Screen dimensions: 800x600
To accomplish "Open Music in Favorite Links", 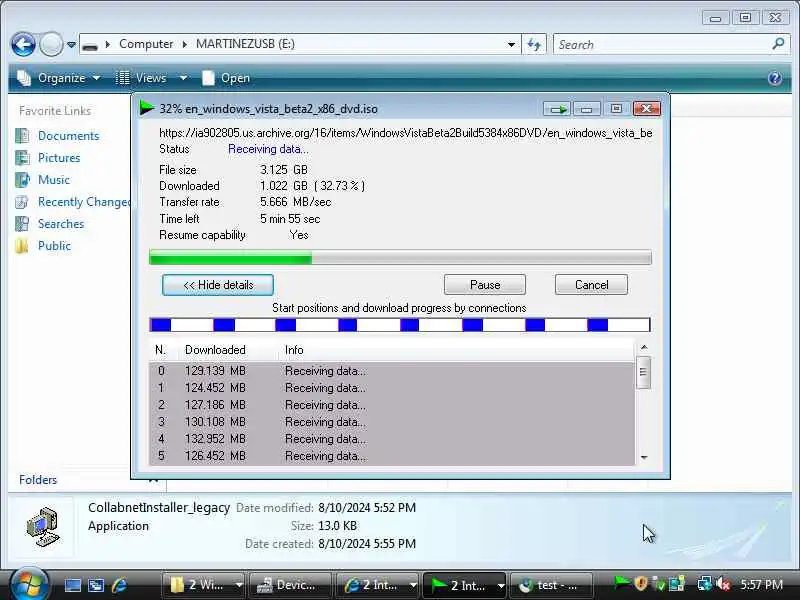I will click(54, 180).
